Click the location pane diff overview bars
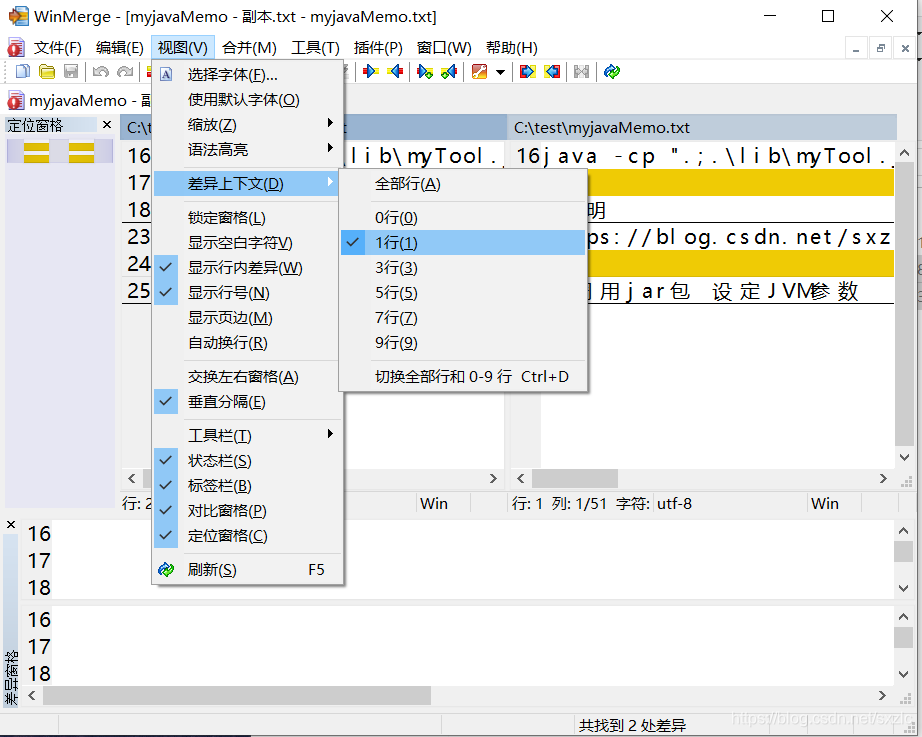Viewport: 922px width, 737px height. pyautogui.click(x=59, y=152)
